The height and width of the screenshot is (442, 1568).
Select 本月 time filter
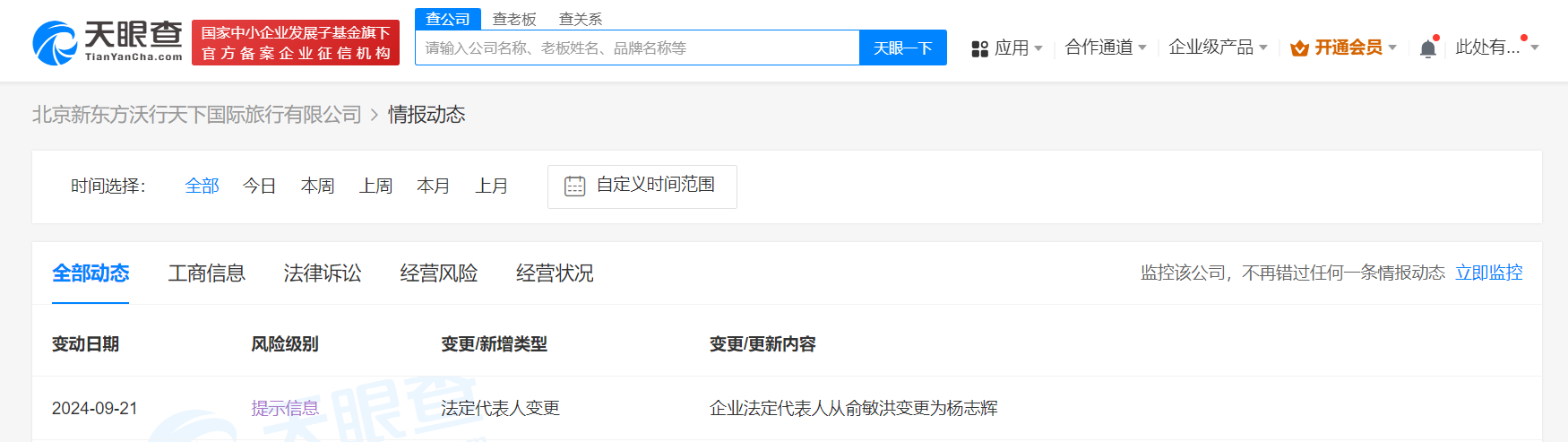(x=434, y=186)
